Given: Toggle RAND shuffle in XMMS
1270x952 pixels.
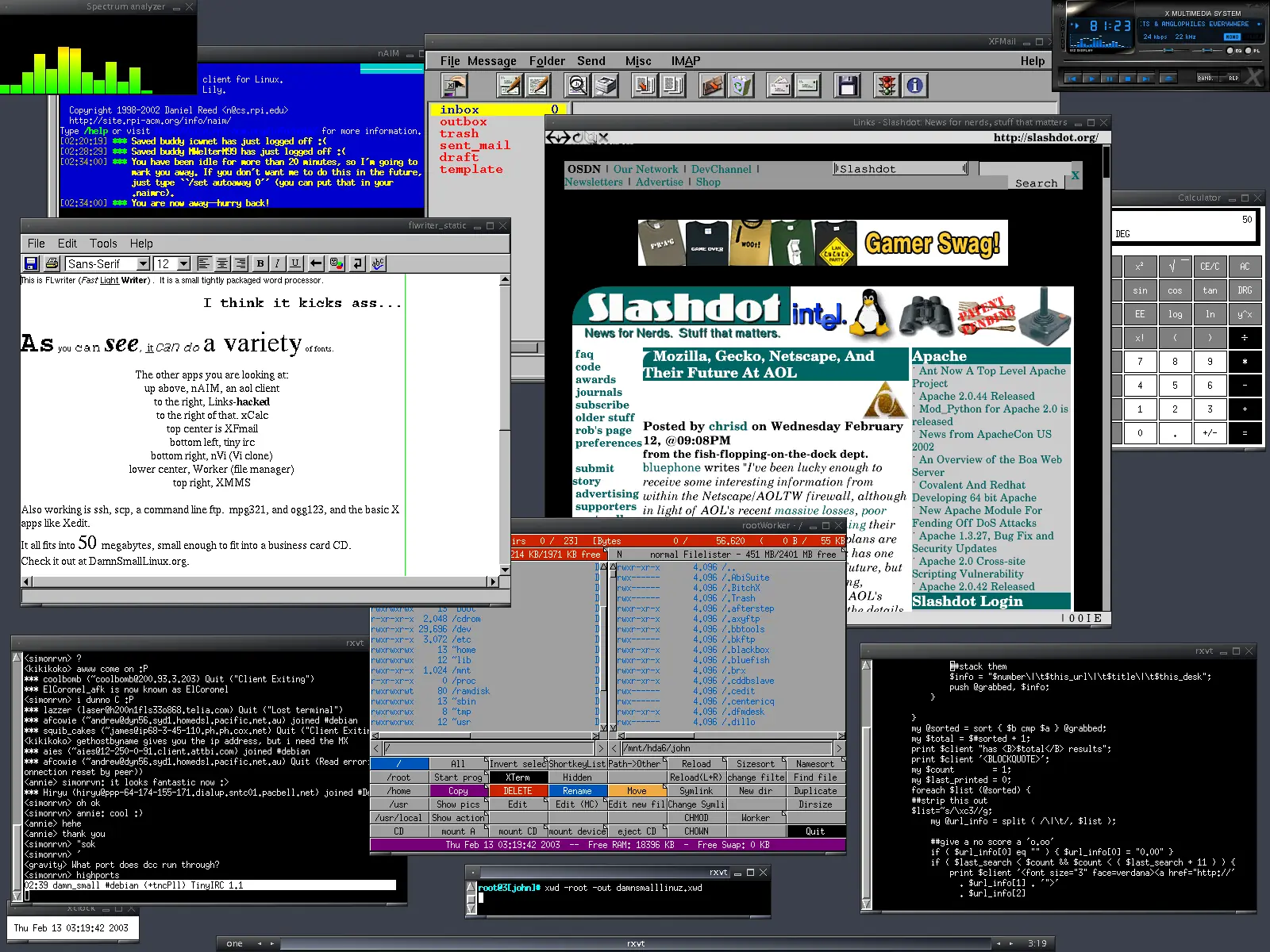Looking at the screenshot, I should coord(1207,78).
